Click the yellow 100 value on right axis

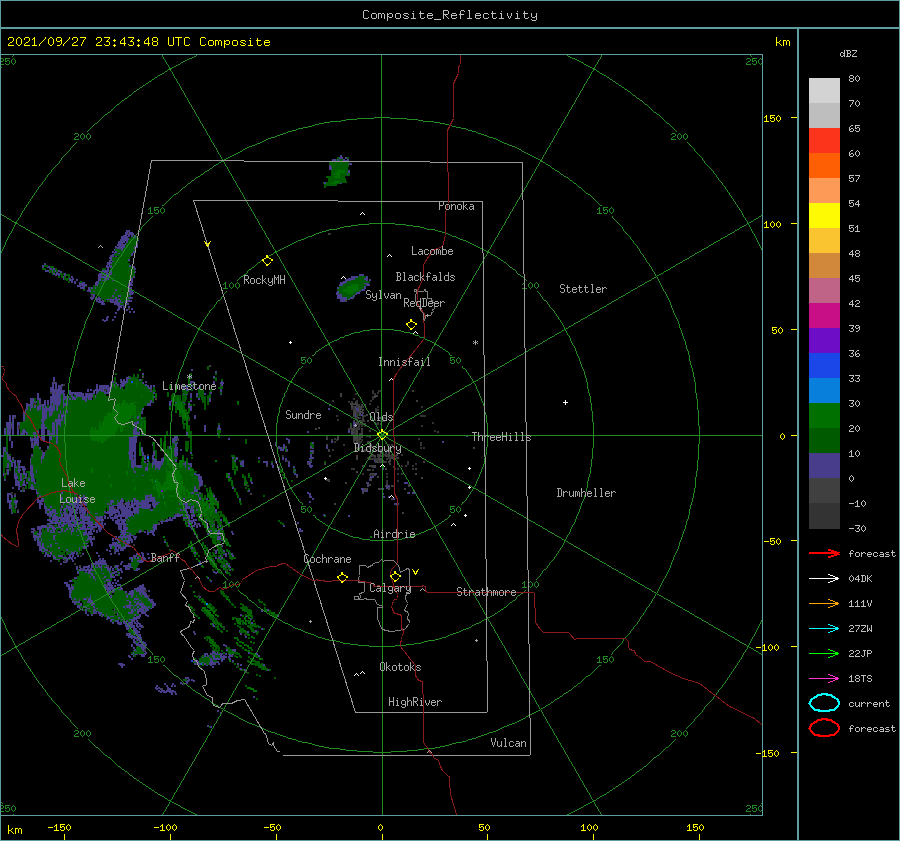772,224
